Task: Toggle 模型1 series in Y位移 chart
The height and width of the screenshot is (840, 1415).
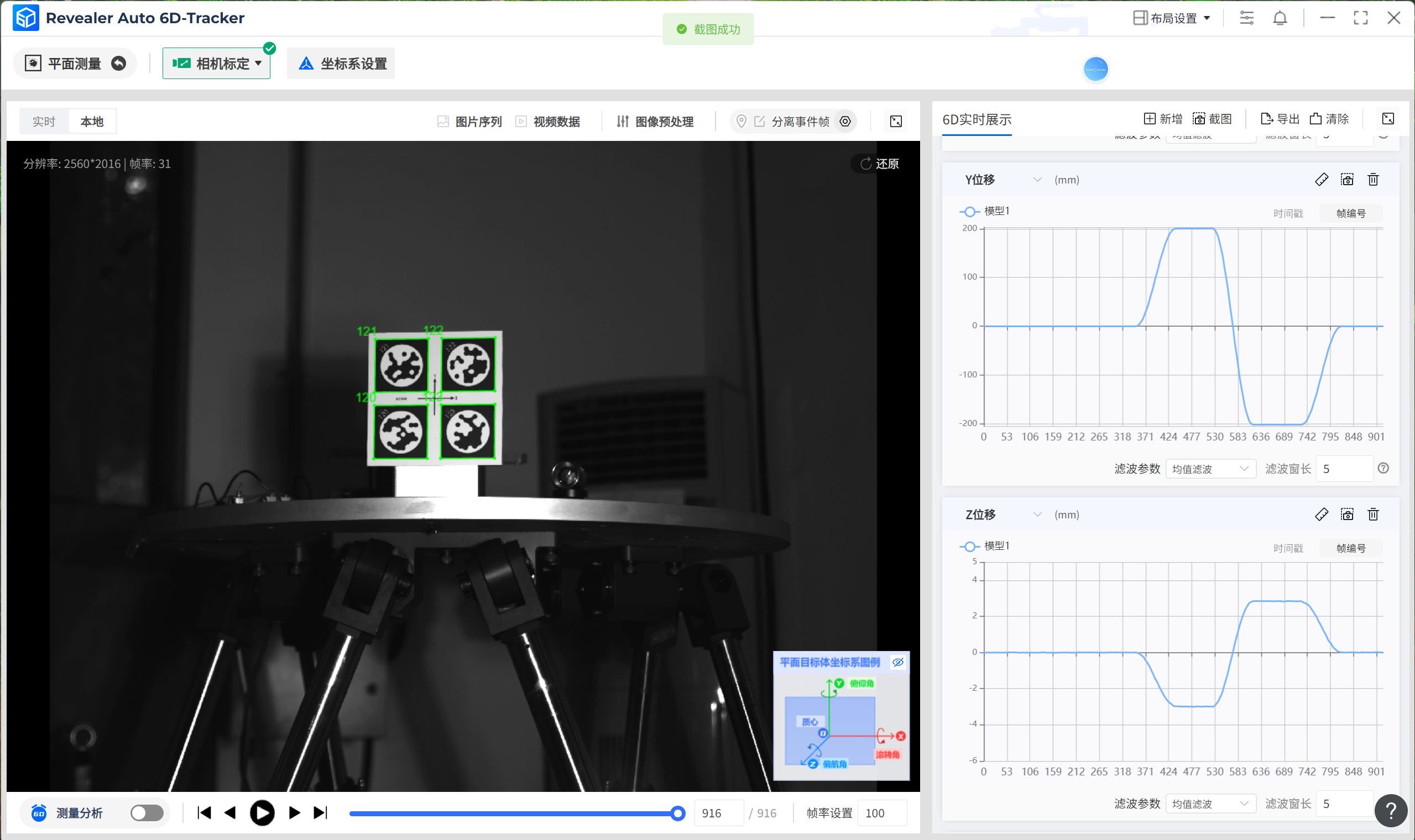Action: tap(984, 211)
